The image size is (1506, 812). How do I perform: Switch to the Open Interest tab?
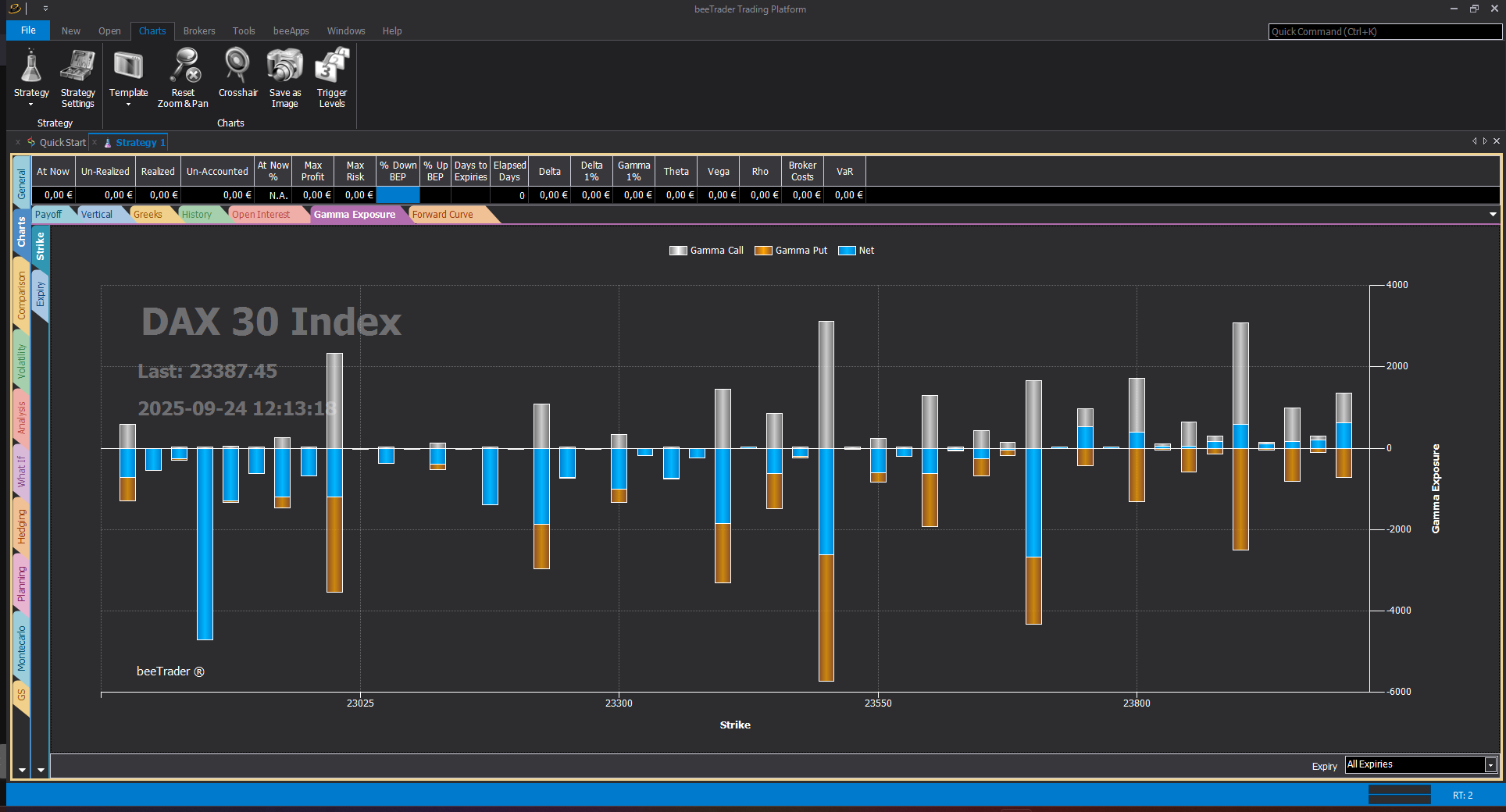click(x=261, y=215)
